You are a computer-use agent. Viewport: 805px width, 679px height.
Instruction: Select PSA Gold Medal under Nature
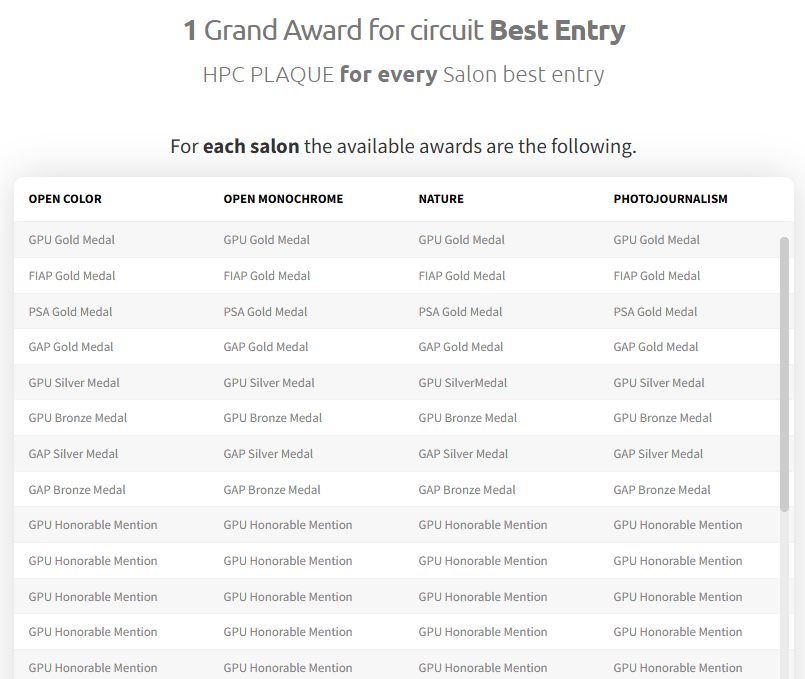(x=461, y=312)
